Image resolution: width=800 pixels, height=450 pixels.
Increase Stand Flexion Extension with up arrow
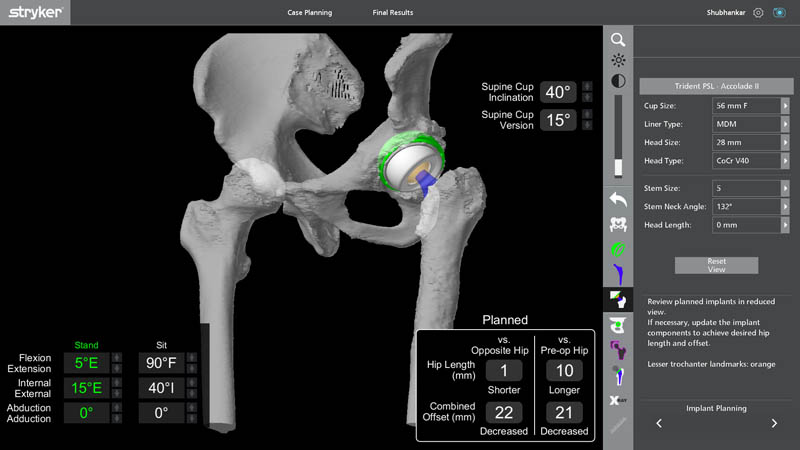pyautogui.click(x=117, y=358)
